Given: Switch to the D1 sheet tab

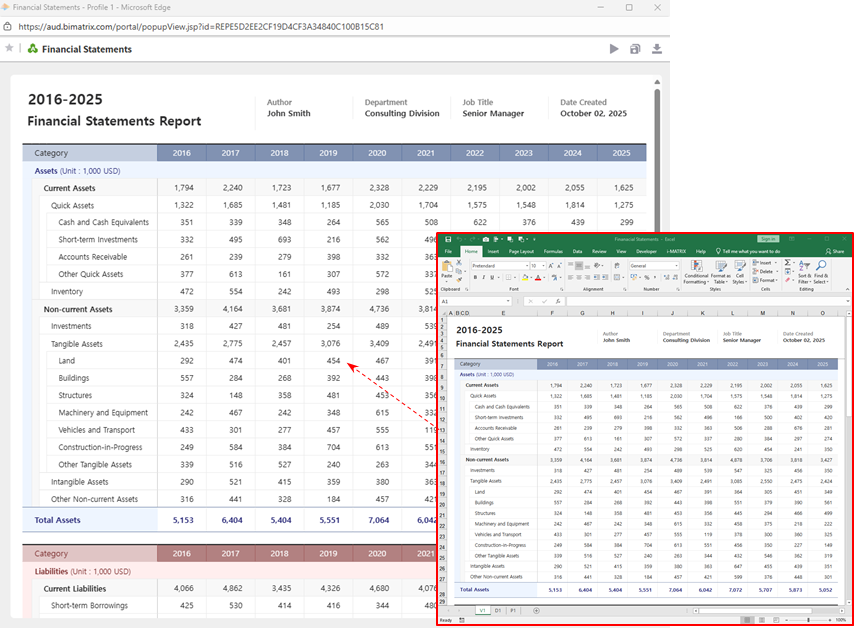Looking at the screenshot, I should (x=497, y=609).
